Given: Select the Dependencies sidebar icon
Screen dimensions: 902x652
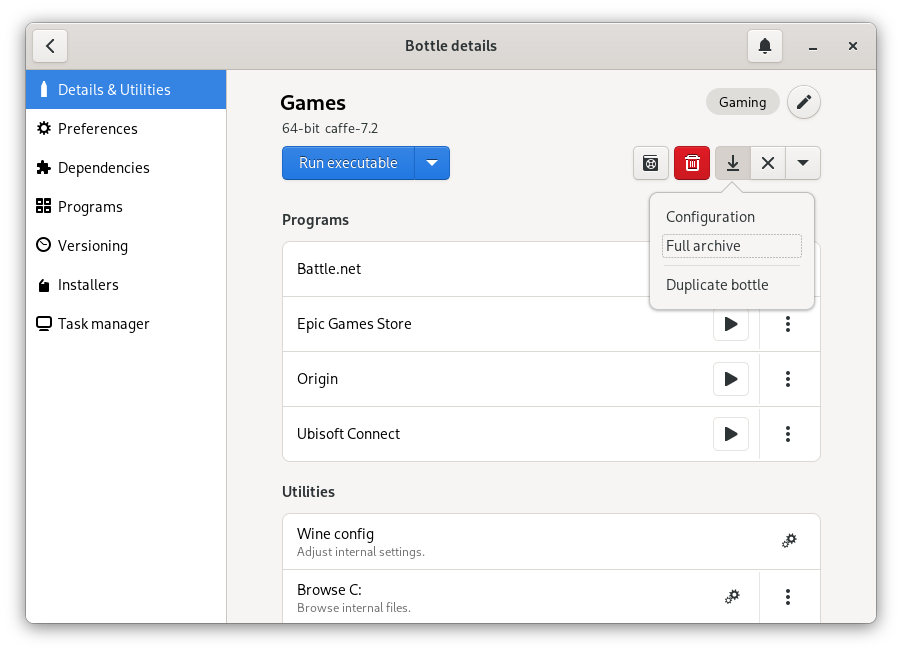Looking at the screenshot, I should coord(42,167).
